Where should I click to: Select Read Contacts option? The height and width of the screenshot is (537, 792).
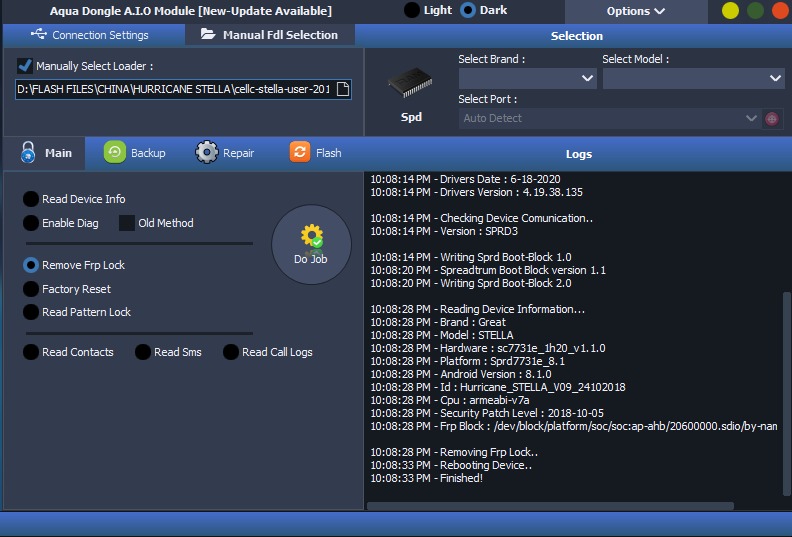[31, 352]
